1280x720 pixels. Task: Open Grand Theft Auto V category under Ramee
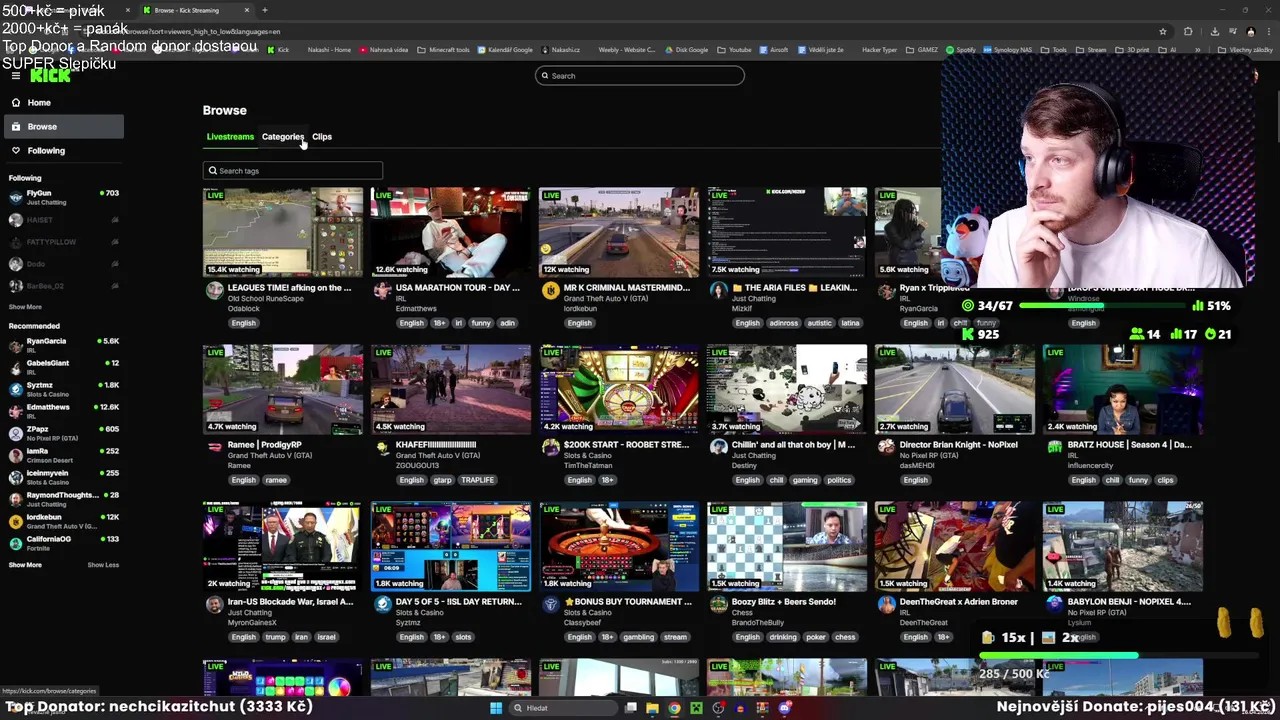(270, 455)
